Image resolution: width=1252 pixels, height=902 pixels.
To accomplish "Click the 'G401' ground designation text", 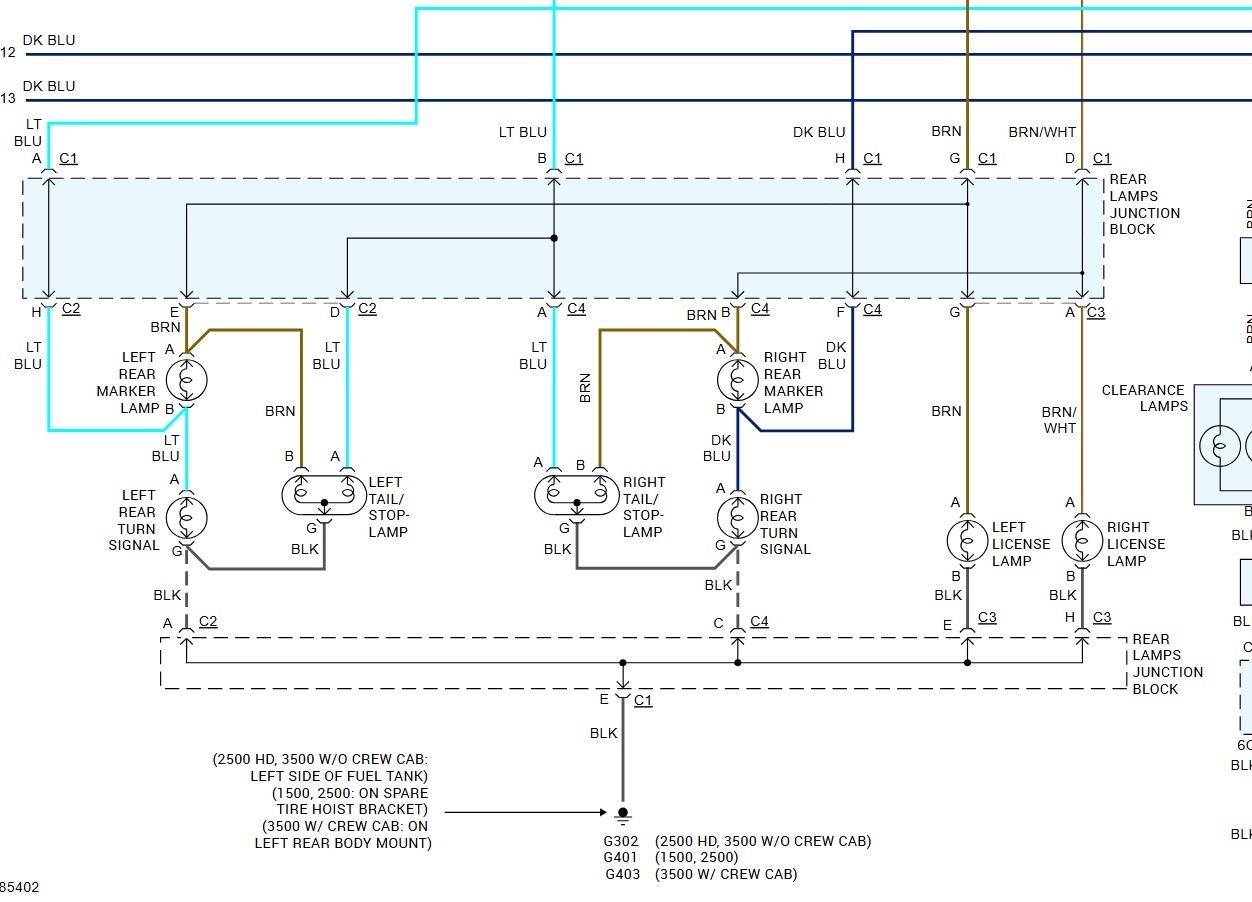I will 621,857.
